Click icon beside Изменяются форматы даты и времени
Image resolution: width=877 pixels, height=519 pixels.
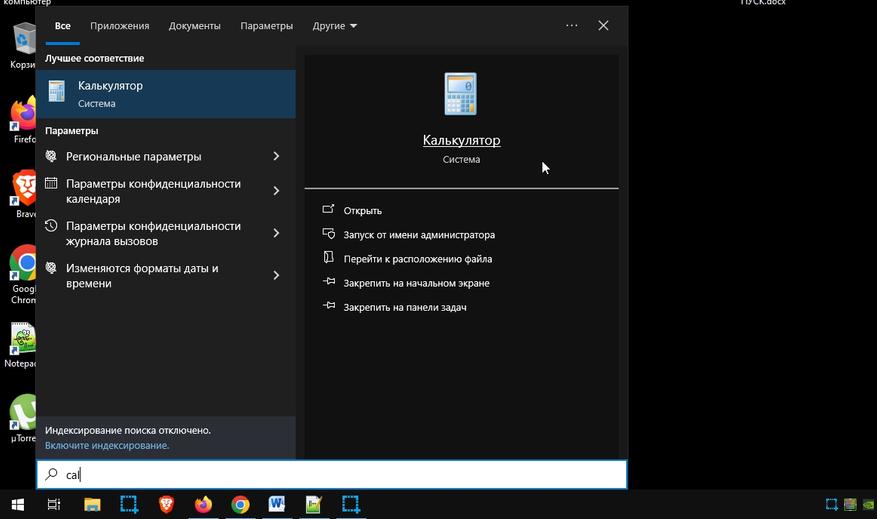pos(51,267)
